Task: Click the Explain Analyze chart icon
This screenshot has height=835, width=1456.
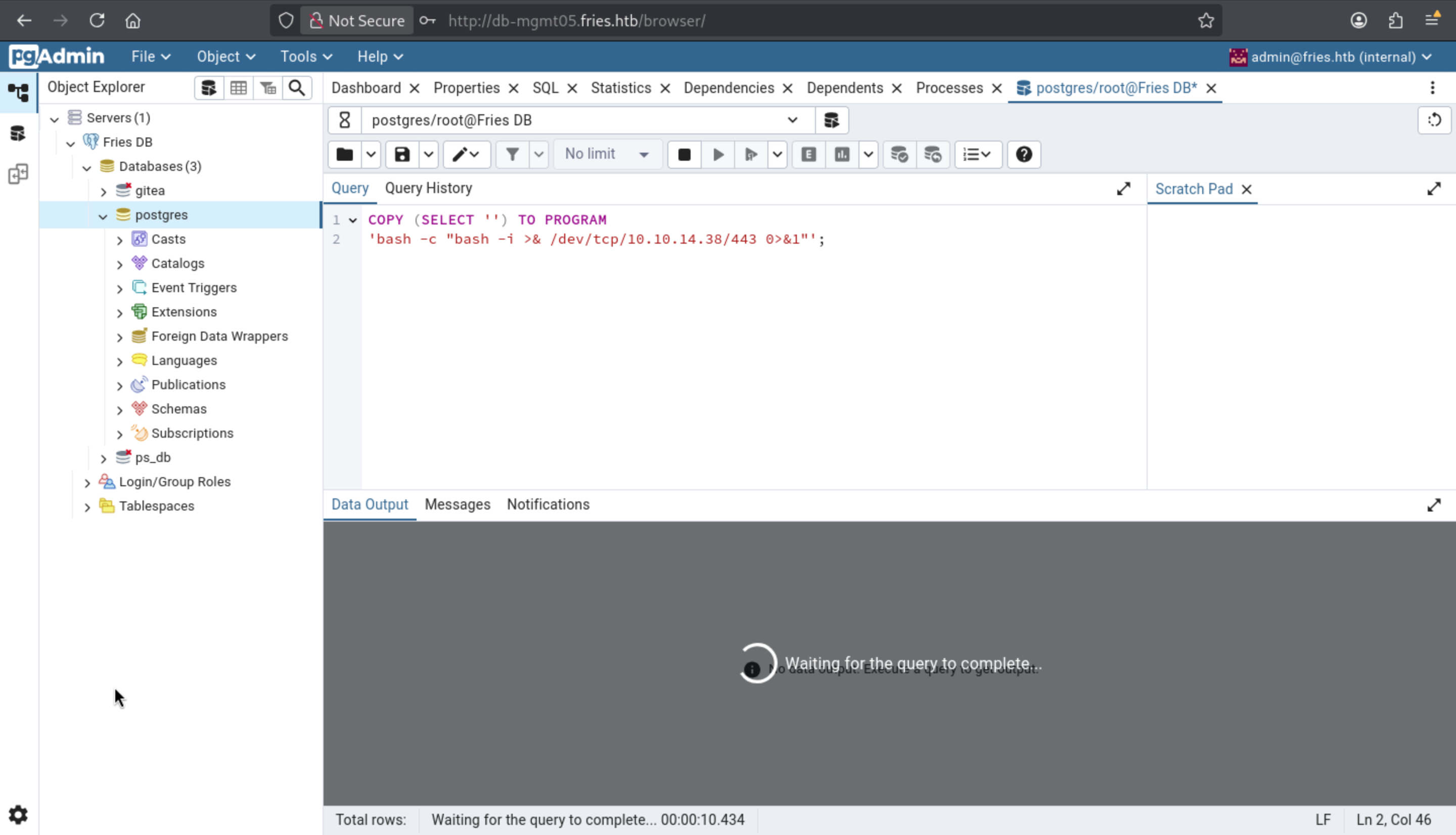Action: click(842, 154)
